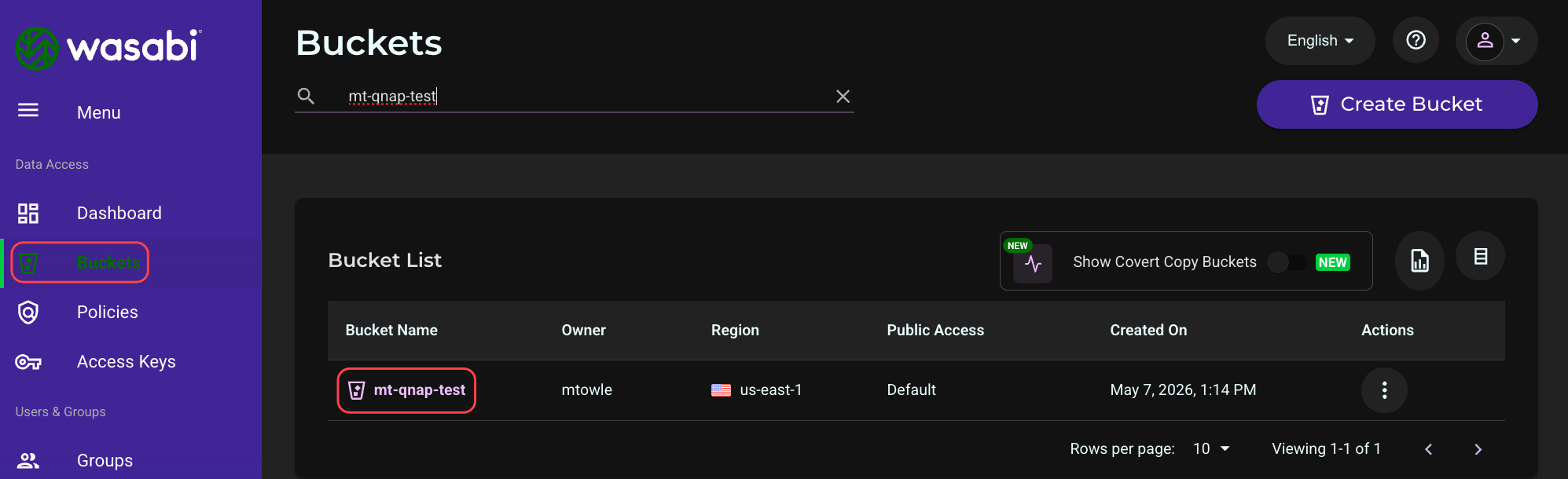
Task: Sort by Region column header
Action: point(735,331)
